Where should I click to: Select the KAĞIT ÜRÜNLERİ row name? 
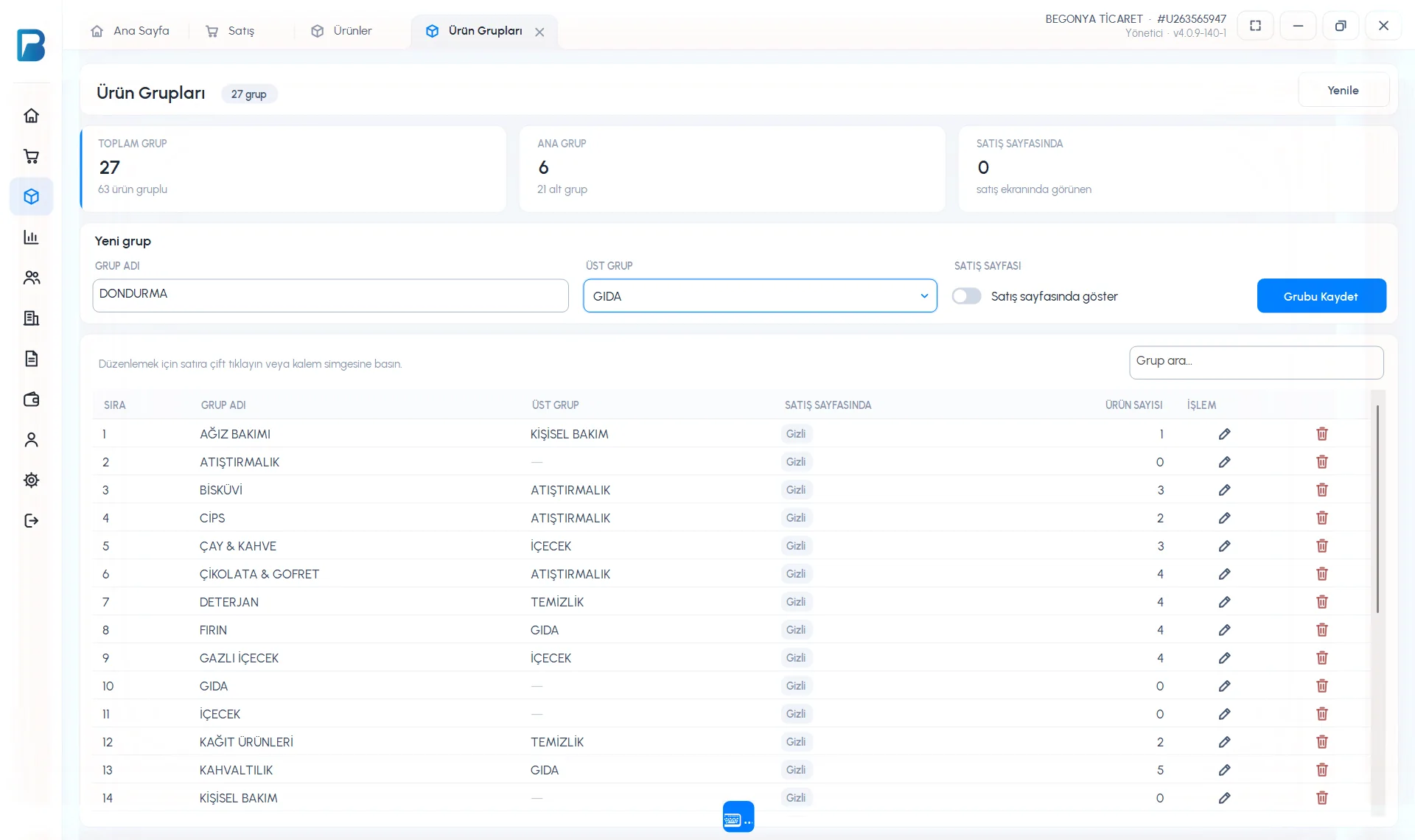(246, 742)
